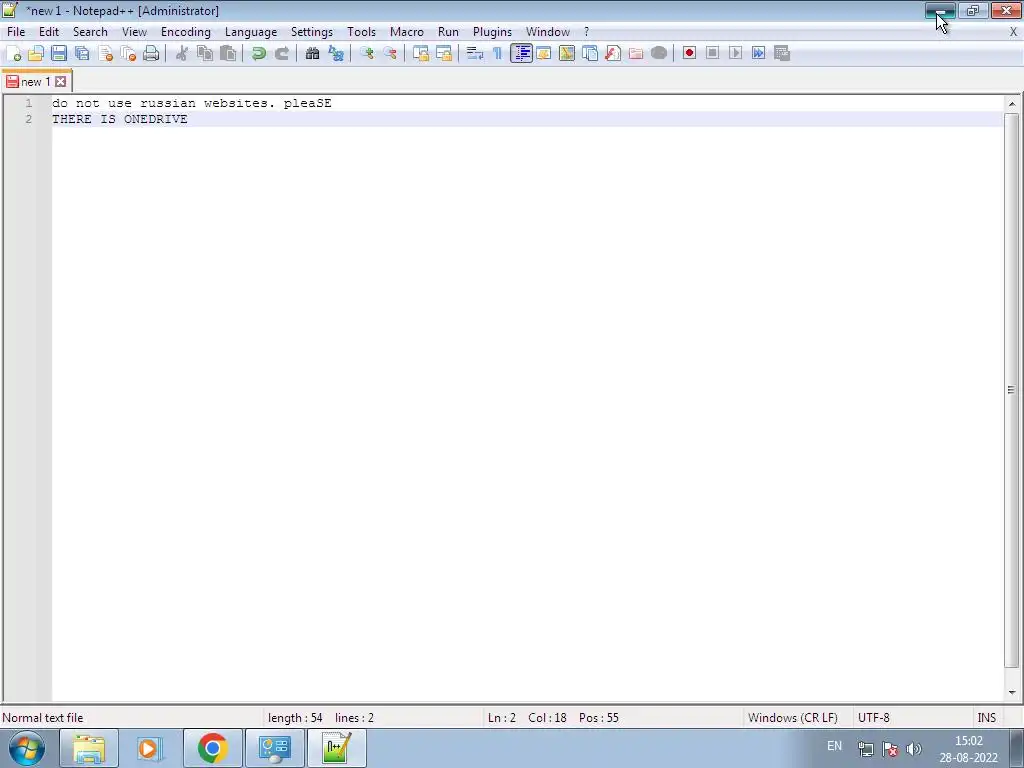Toggle word wrap toolbar icon

(475, 54)
